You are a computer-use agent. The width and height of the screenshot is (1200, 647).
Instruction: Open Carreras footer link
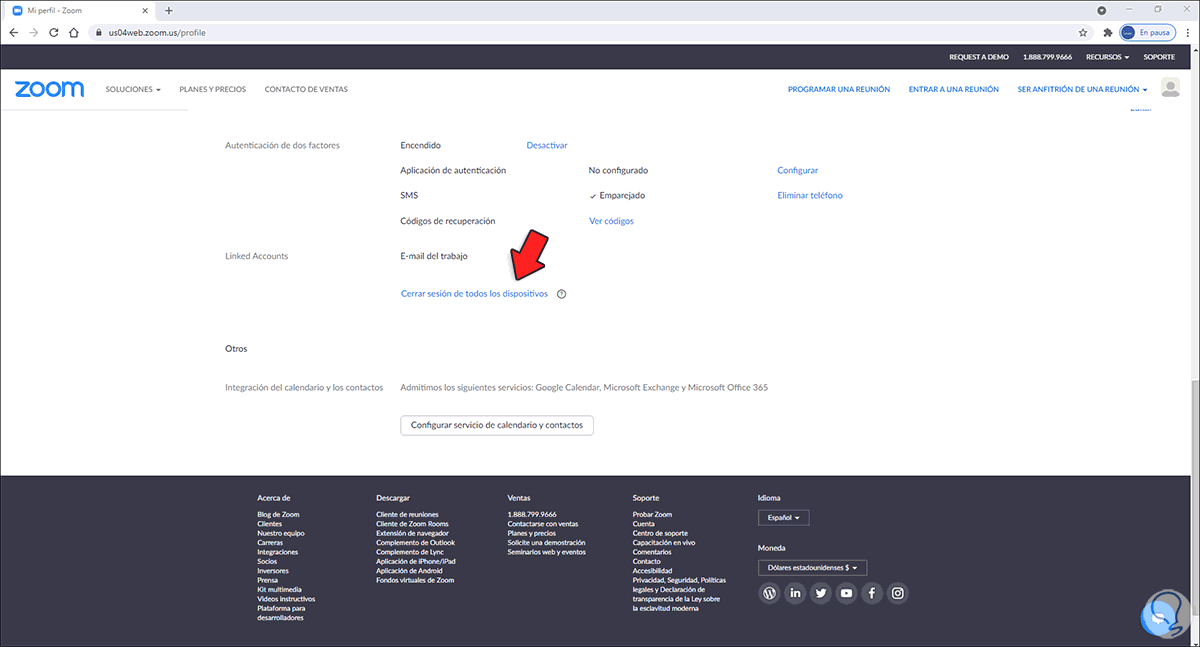(x=270, y=543)
